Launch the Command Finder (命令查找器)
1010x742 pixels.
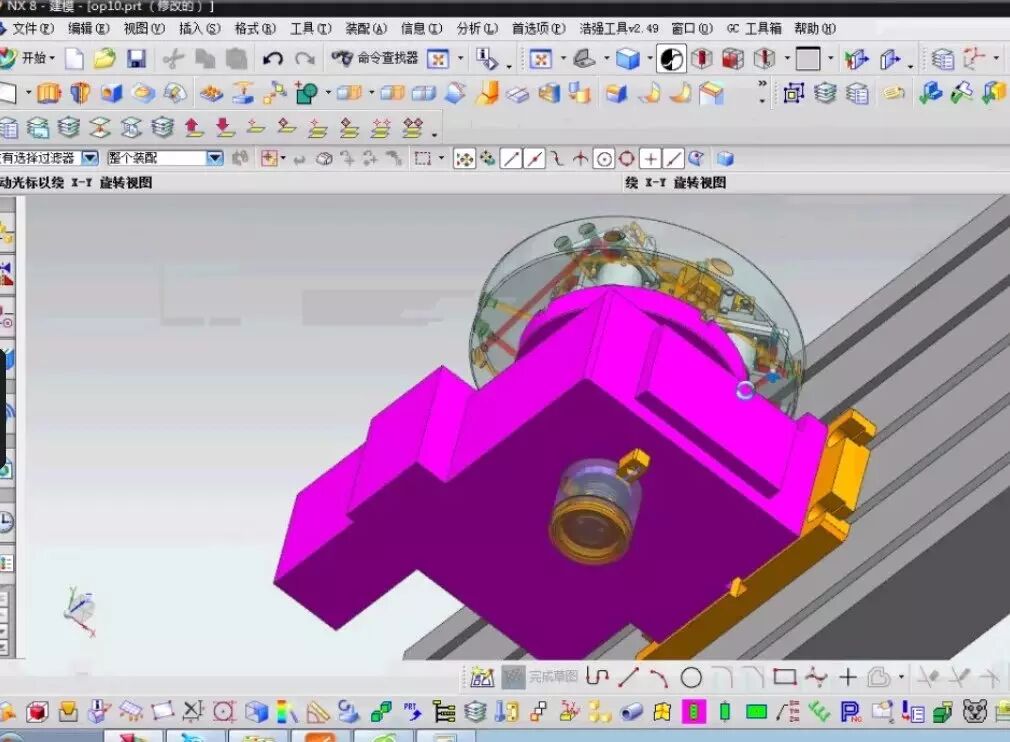tap(375, 59)
